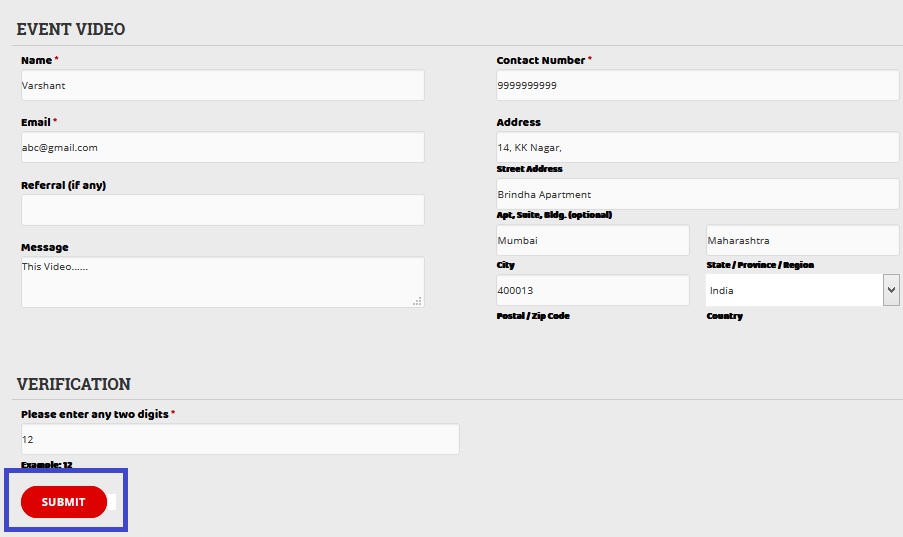Open the Country dropdown arrow
Viewport: 903px width, 537px height.
click(891, 290)
